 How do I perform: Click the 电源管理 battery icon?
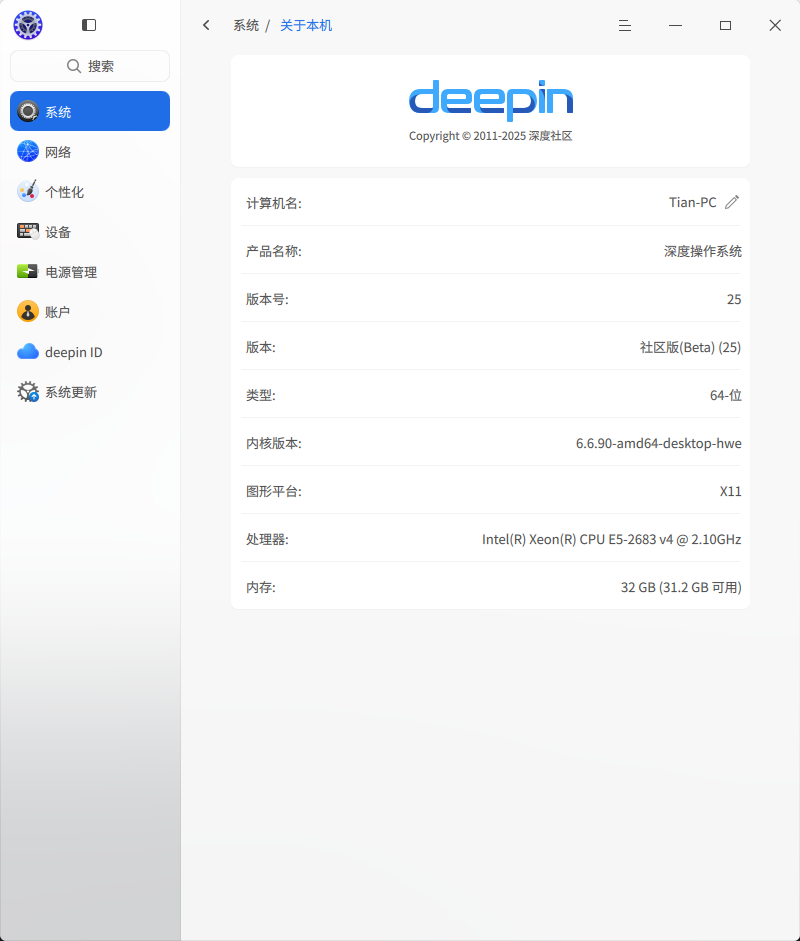click(x=28, y=271)
